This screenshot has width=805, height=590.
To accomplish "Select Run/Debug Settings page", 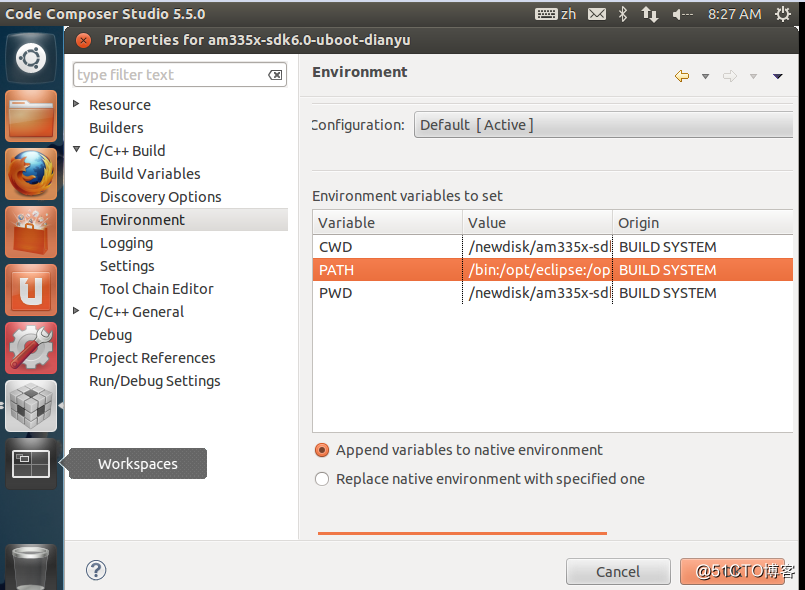I will (x=155, y=381).
